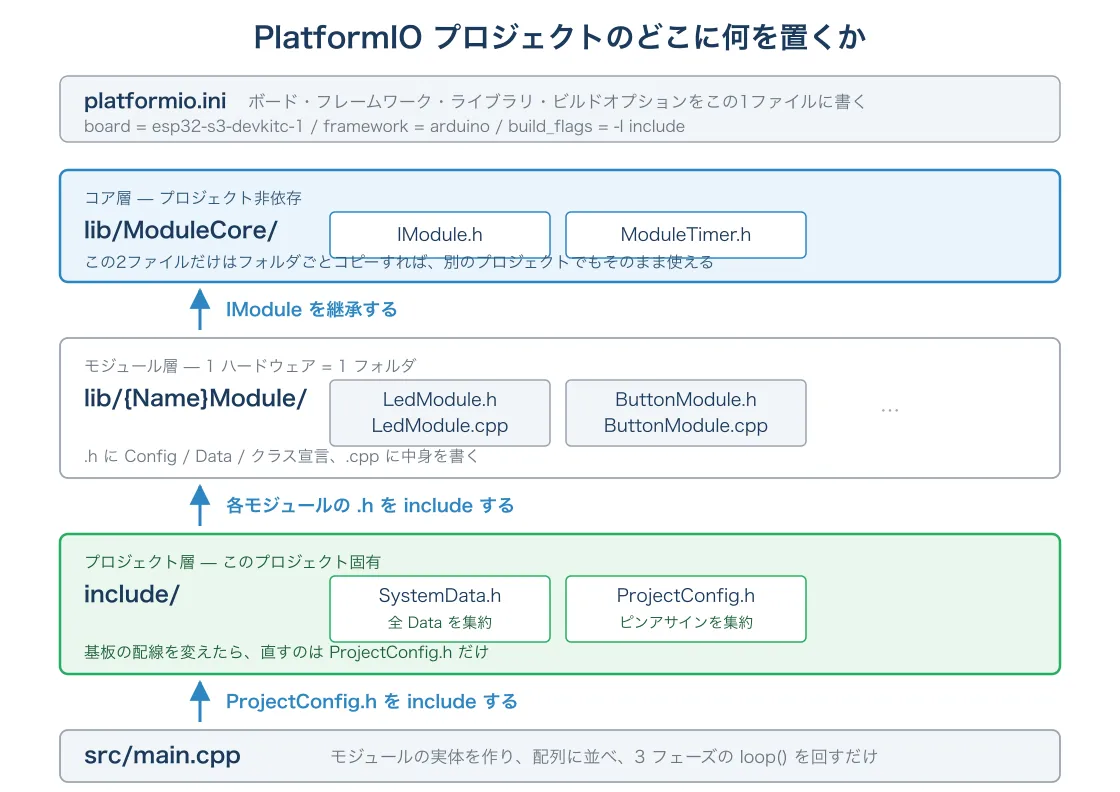
Task: Select the 'platformio.ini' file label
Action: [155, 101]
